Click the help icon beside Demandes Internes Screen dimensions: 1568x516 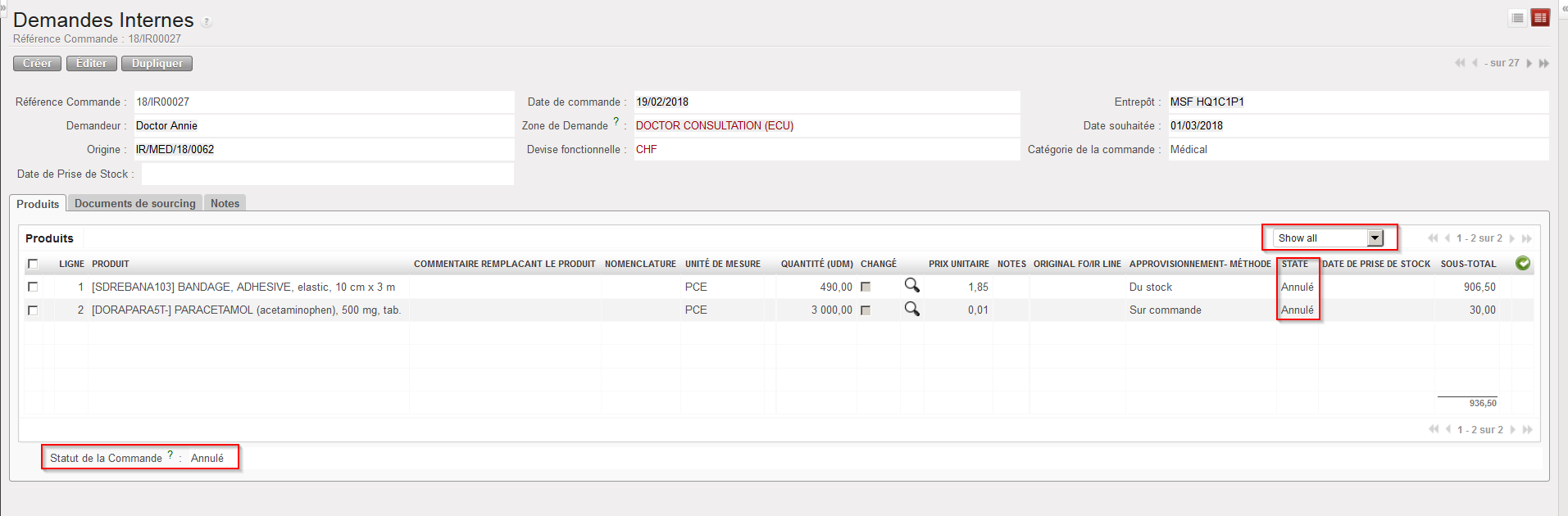coord(207,22)
